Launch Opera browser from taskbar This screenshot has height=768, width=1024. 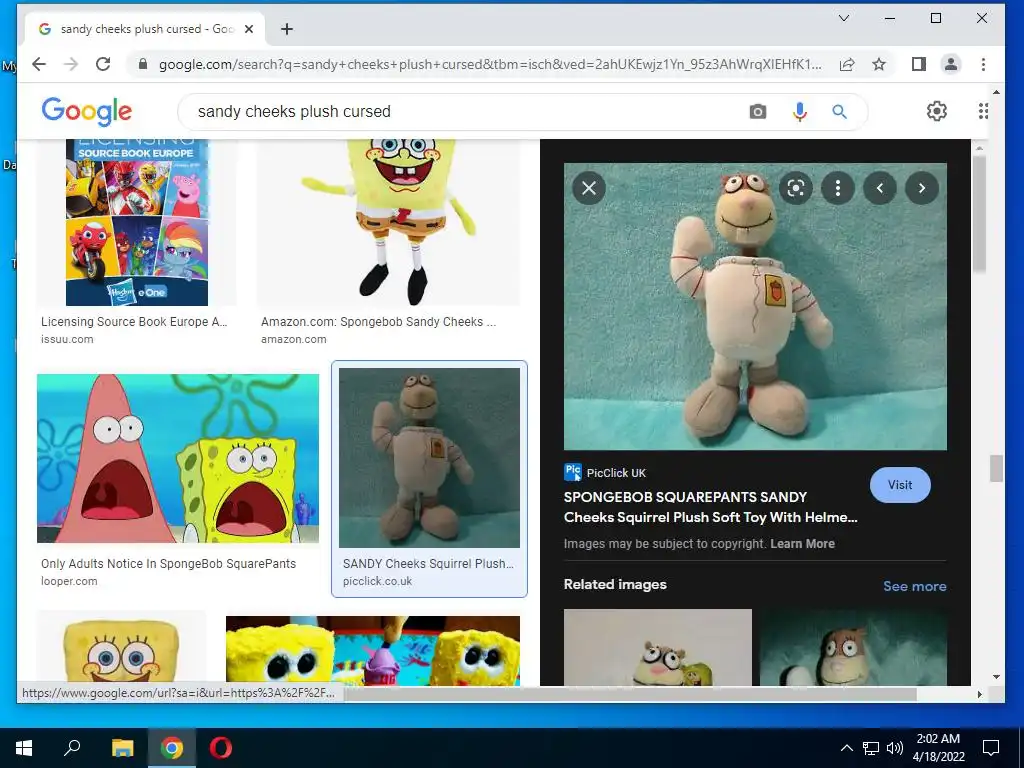pyautogui.click(x=221, y=748)
